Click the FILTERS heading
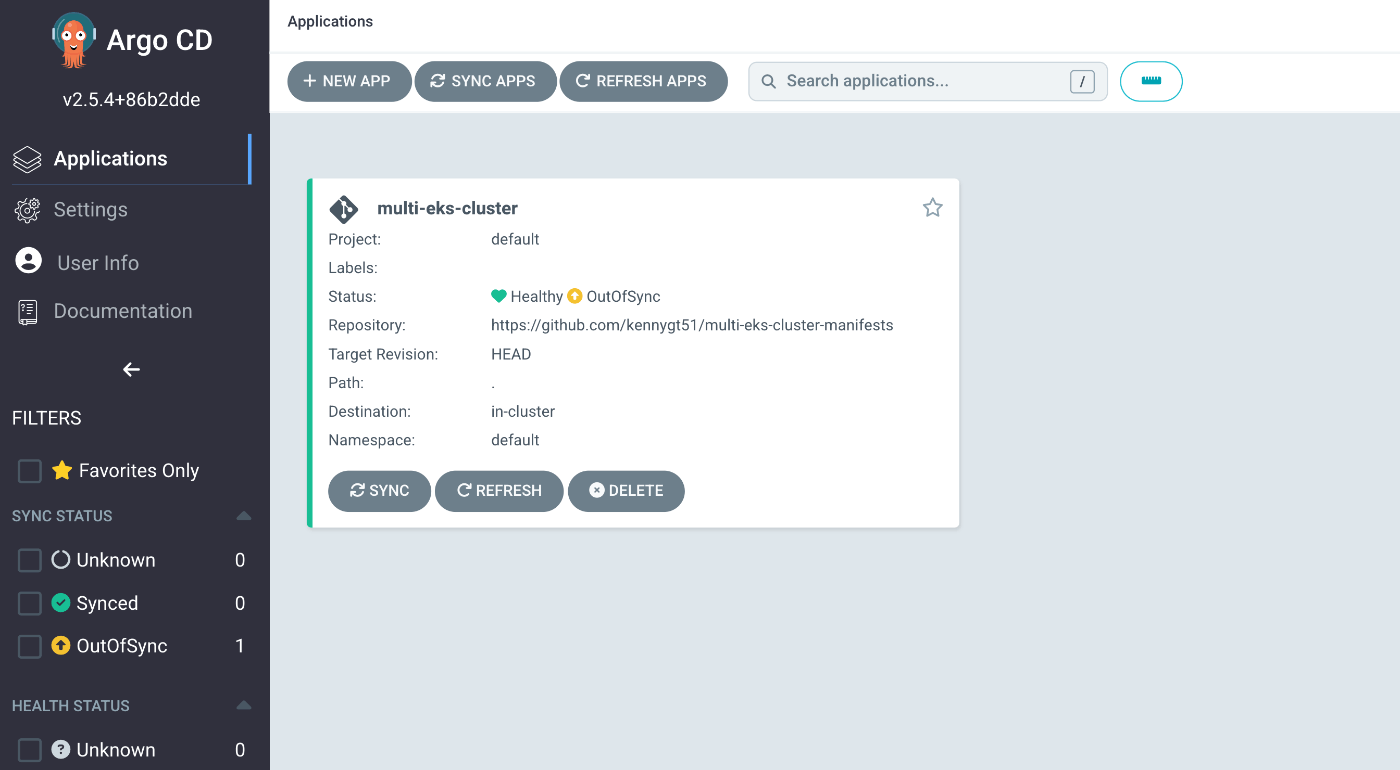This screenshot has height=770, width=1400. [x=47, y=418]
